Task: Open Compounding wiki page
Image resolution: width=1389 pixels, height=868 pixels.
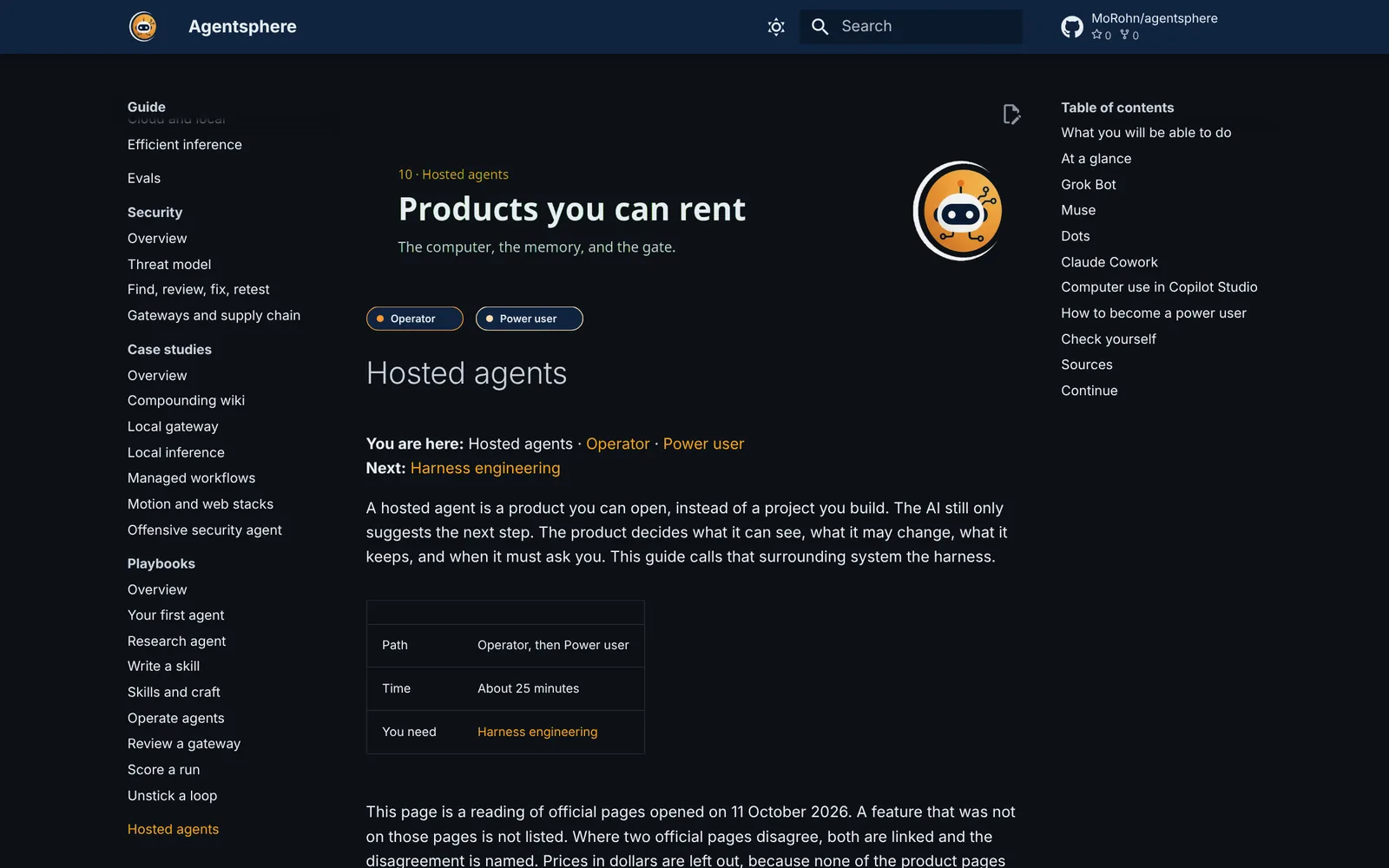Action: [x=186, y=401]
